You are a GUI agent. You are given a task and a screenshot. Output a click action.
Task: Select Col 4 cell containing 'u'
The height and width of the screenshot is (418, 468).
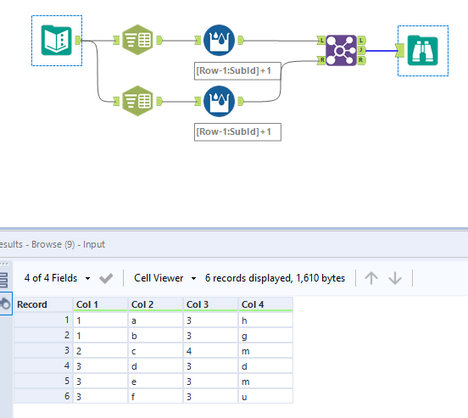265,397
